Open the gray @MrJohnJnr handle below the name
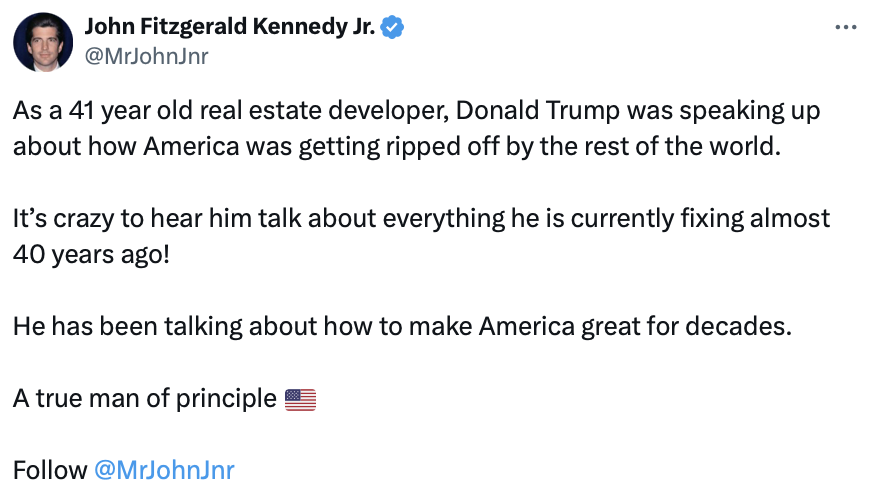Screen dimensions: 876x492 coord(147,56)
